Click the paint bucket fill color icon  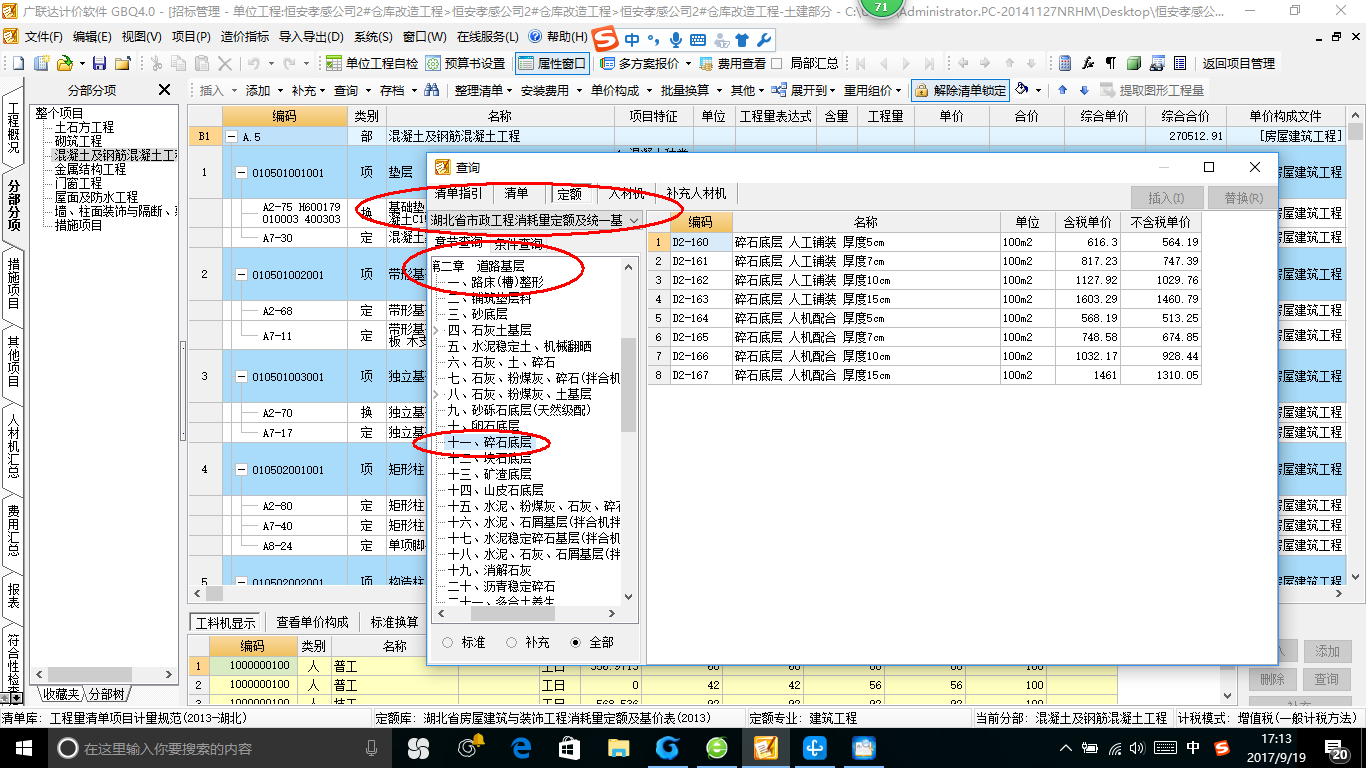pyautogui.click(x=1022, y=90)
